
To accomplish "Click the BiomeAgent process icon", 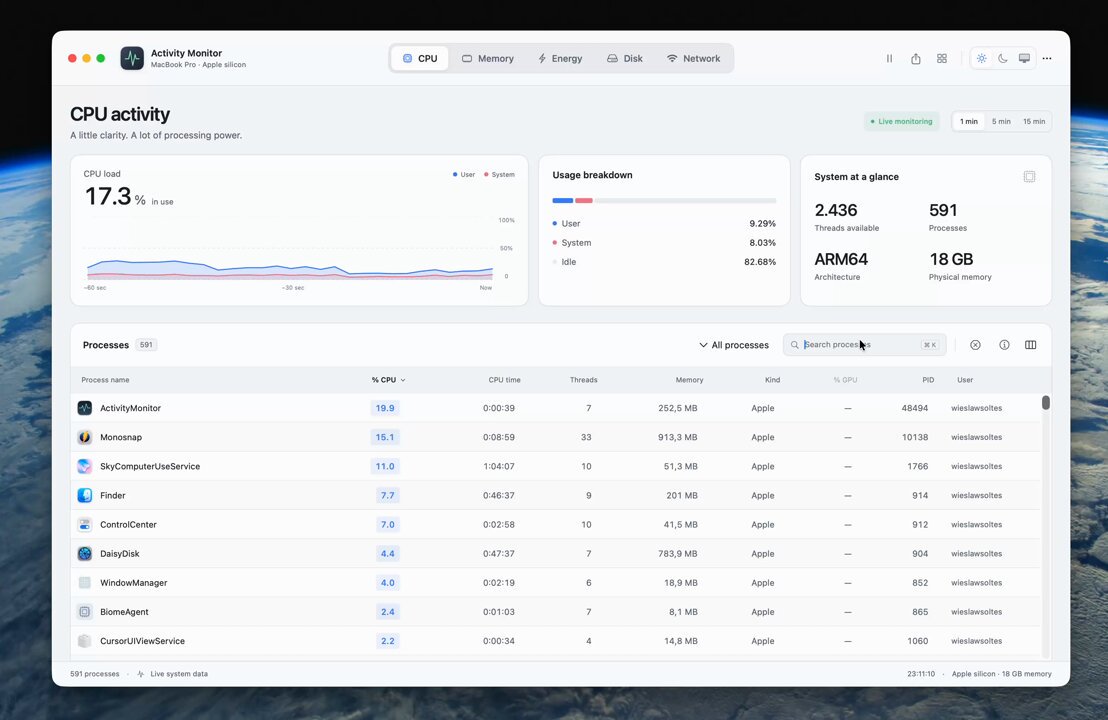I will pyautogui.click(x=85, y=612).
